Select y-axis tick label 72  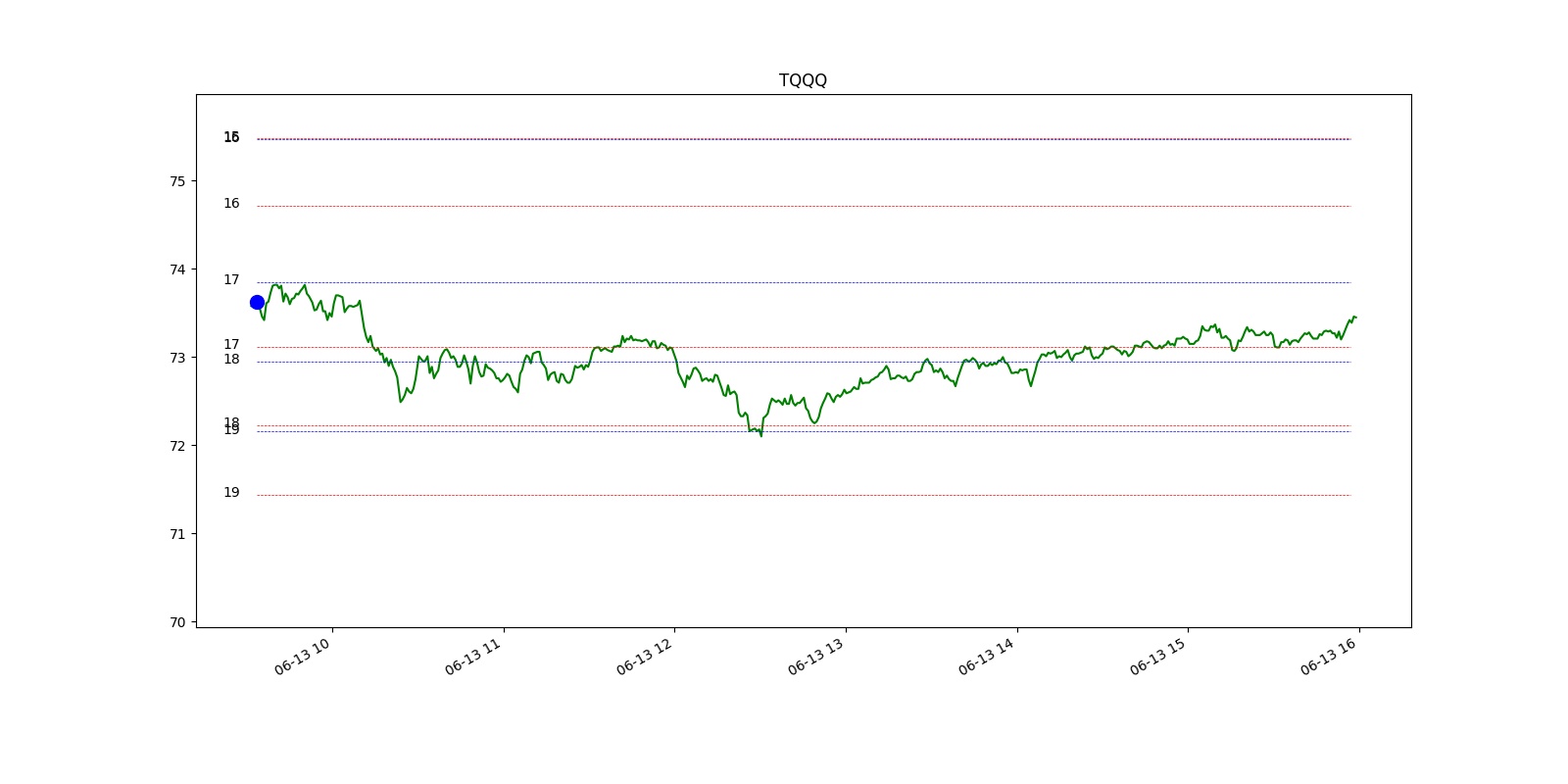tap(177, 446)
